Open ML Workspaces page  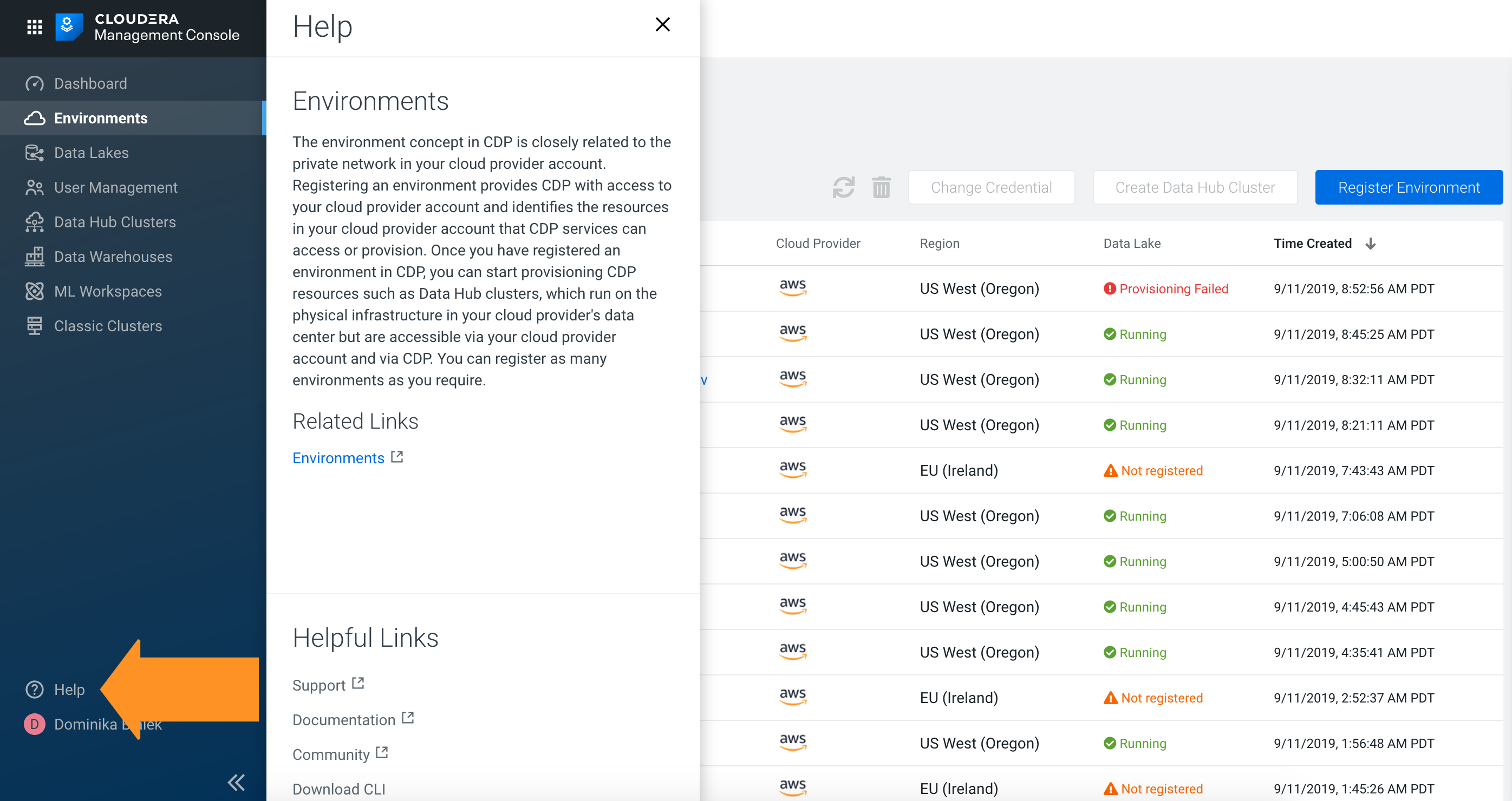[107, 291]
